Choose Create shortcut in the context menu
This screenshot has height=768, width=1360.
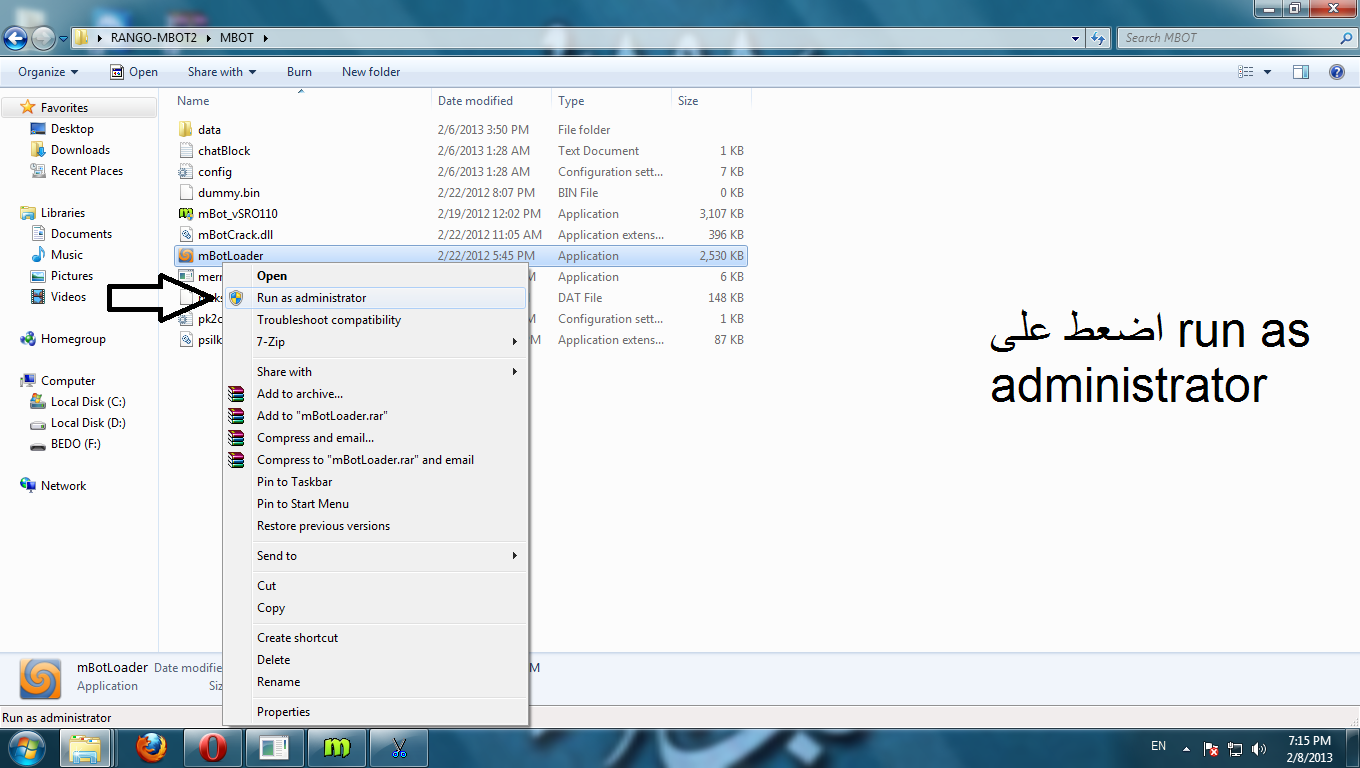click(x=375, y=638)
